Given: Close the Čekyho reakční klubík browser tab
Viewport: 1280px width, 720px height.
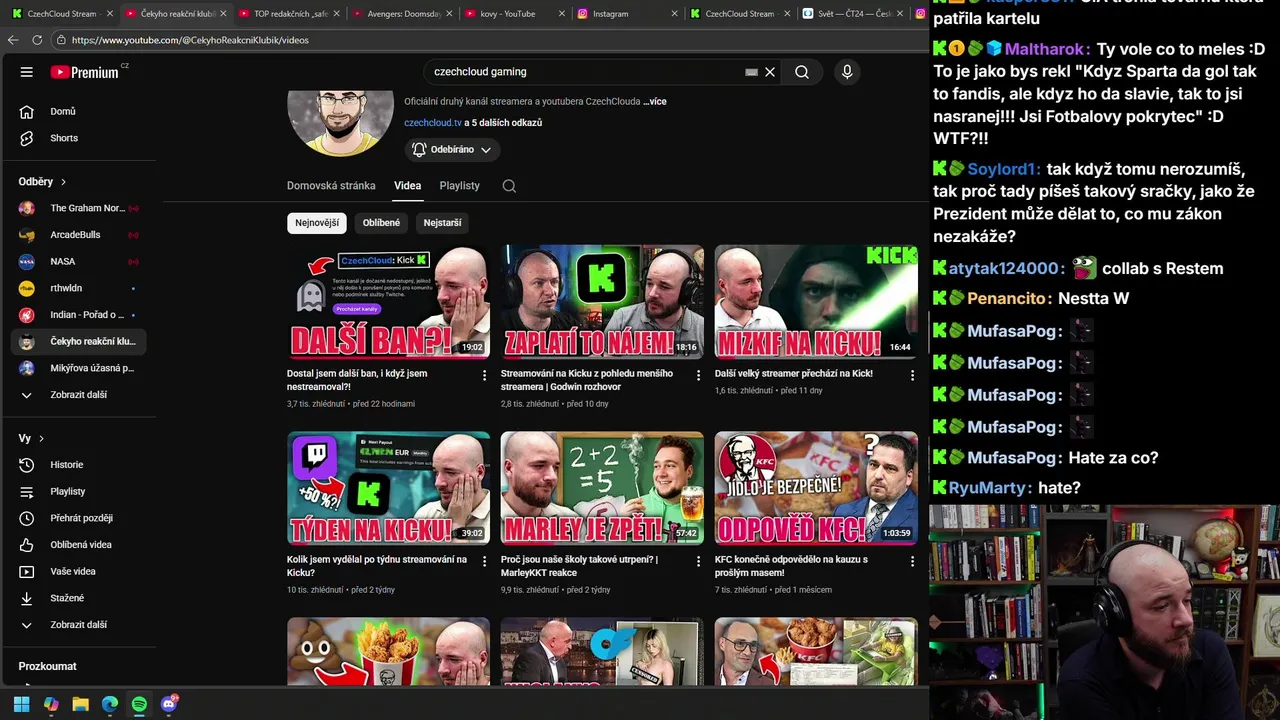Looking at the screenshot, I should coord(223,14).
